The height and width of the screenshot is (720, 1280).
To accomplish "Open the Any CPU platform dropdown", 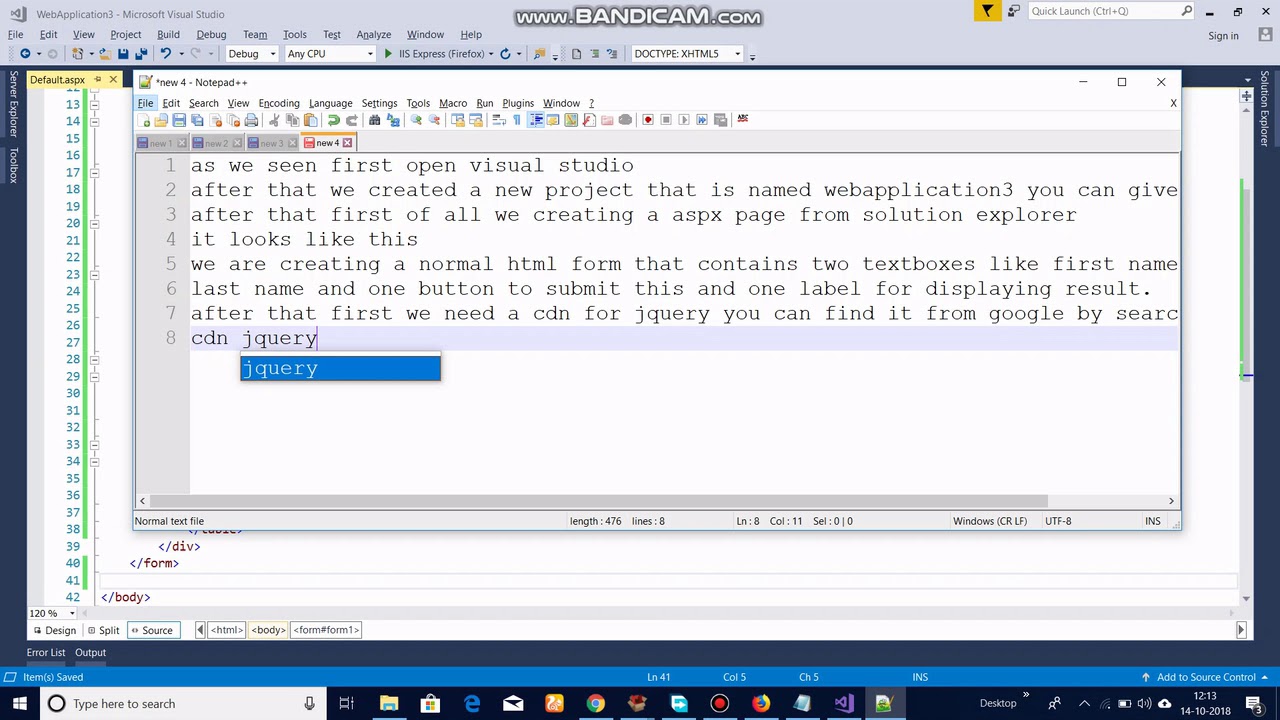I will click(329, 54).
